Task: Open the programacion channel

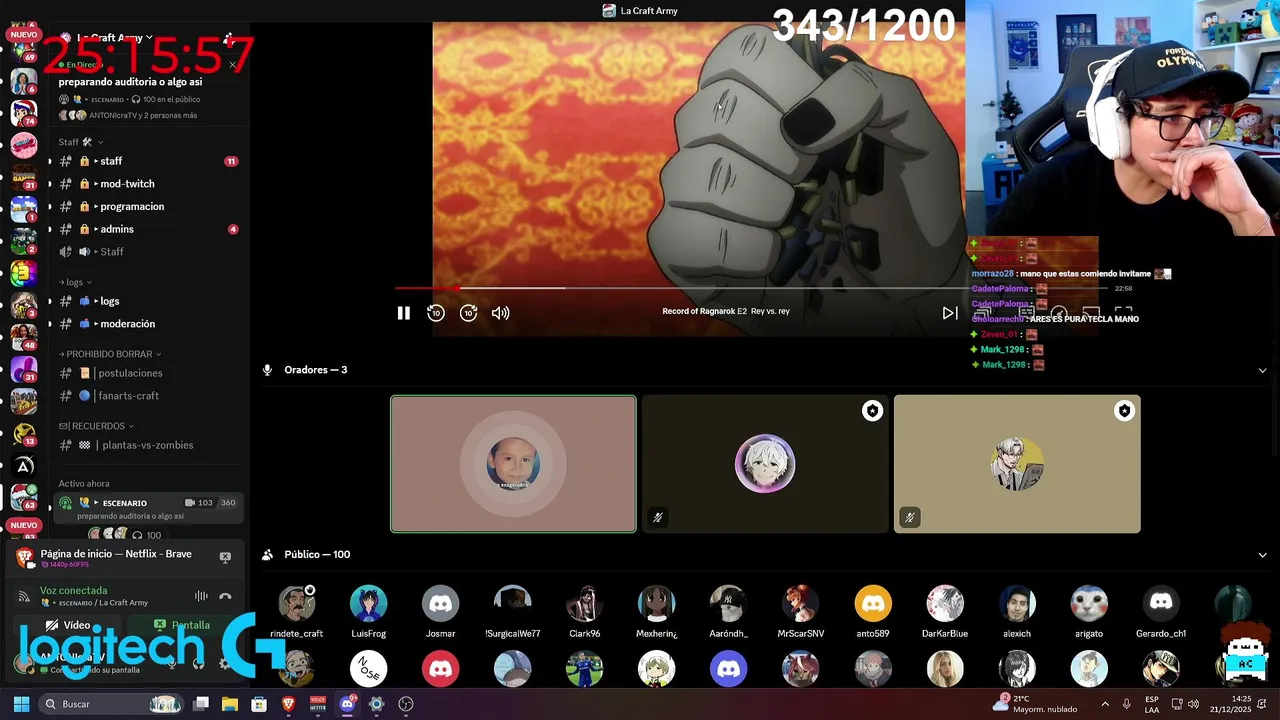Action: (146, 206)
